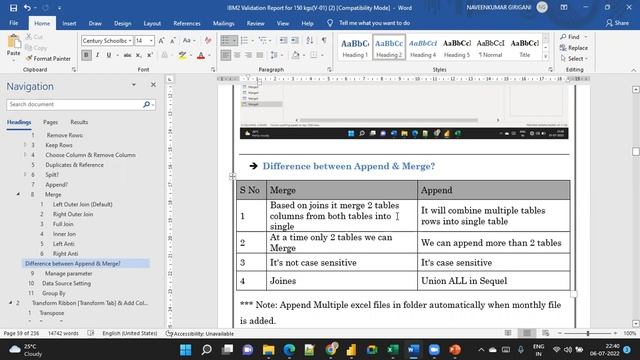Open the References tab
Viewport: 640px width, 360px height.
tap(187, 23)
